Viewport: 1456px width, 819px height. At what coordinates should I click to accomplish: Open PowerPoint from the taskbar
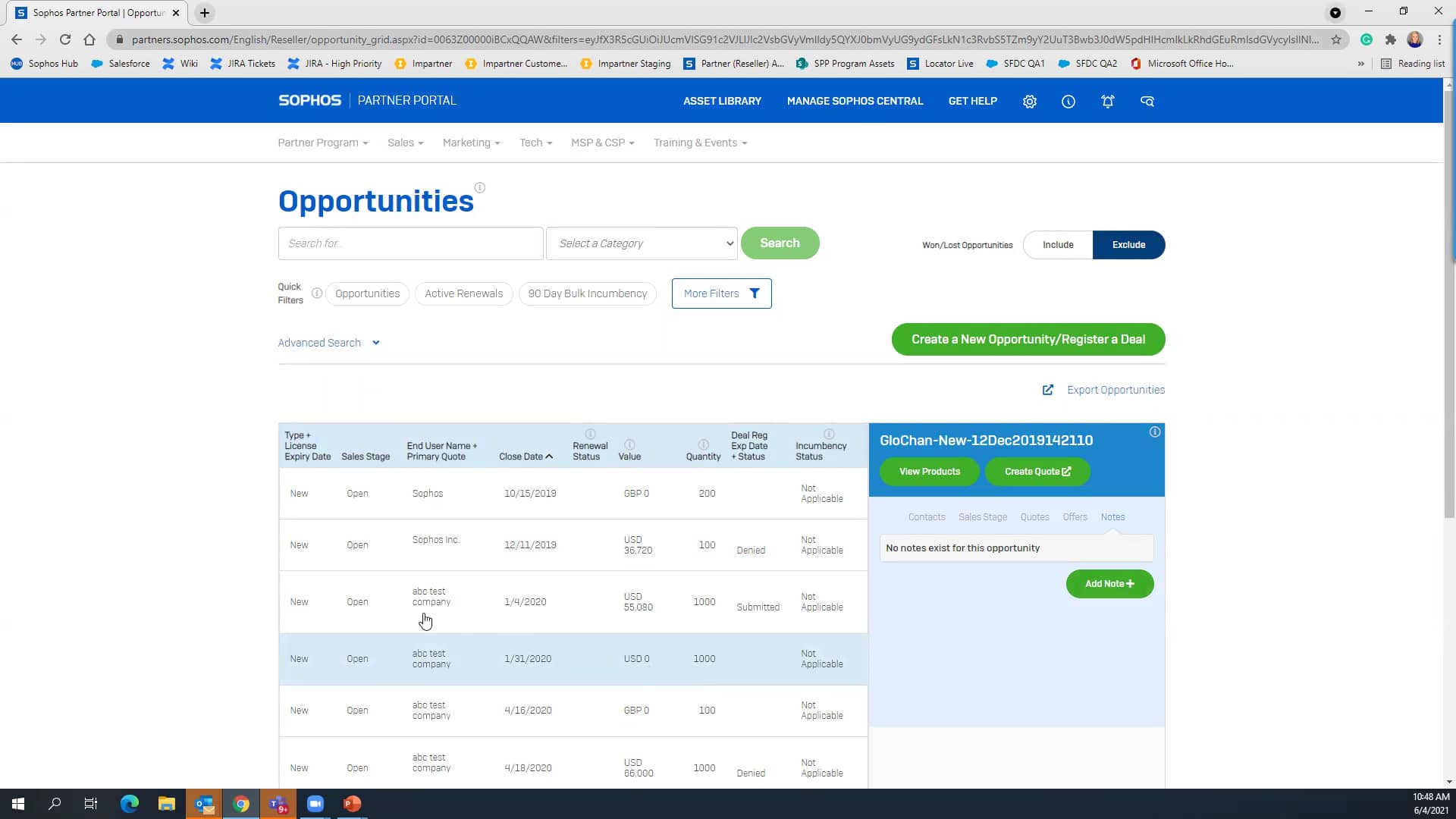pos(352,804)
